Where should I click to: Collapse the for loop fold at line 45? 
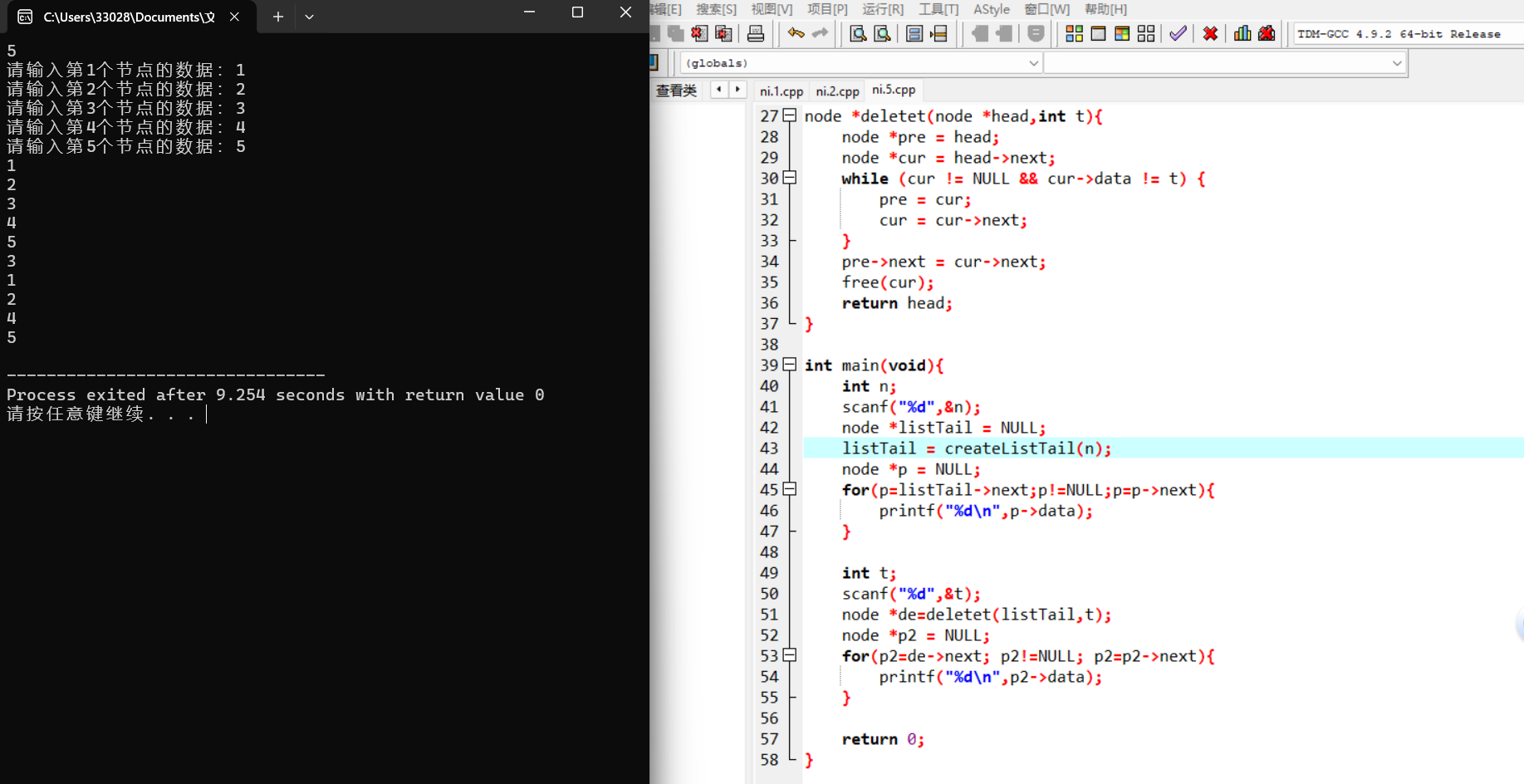click(790, 489)
